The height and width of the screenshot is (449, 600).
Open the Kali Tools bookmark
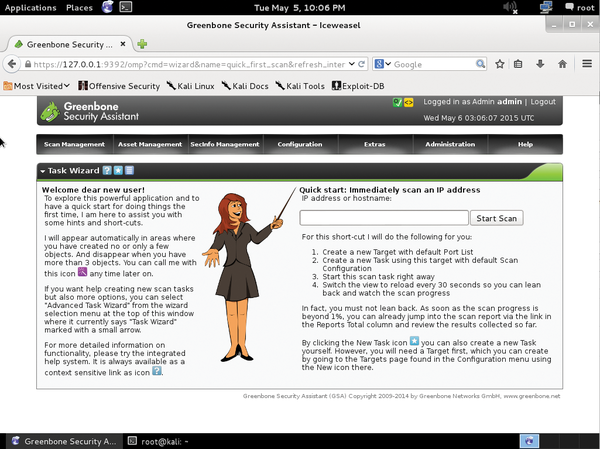click(x=300, y=86)
